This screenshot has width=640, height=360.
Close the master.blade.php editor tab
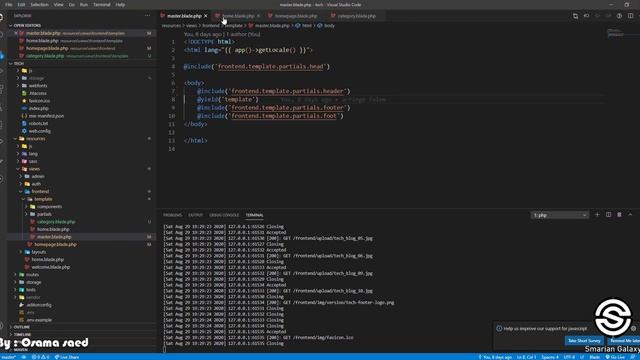pyautogui.click(x=206, y=16)
